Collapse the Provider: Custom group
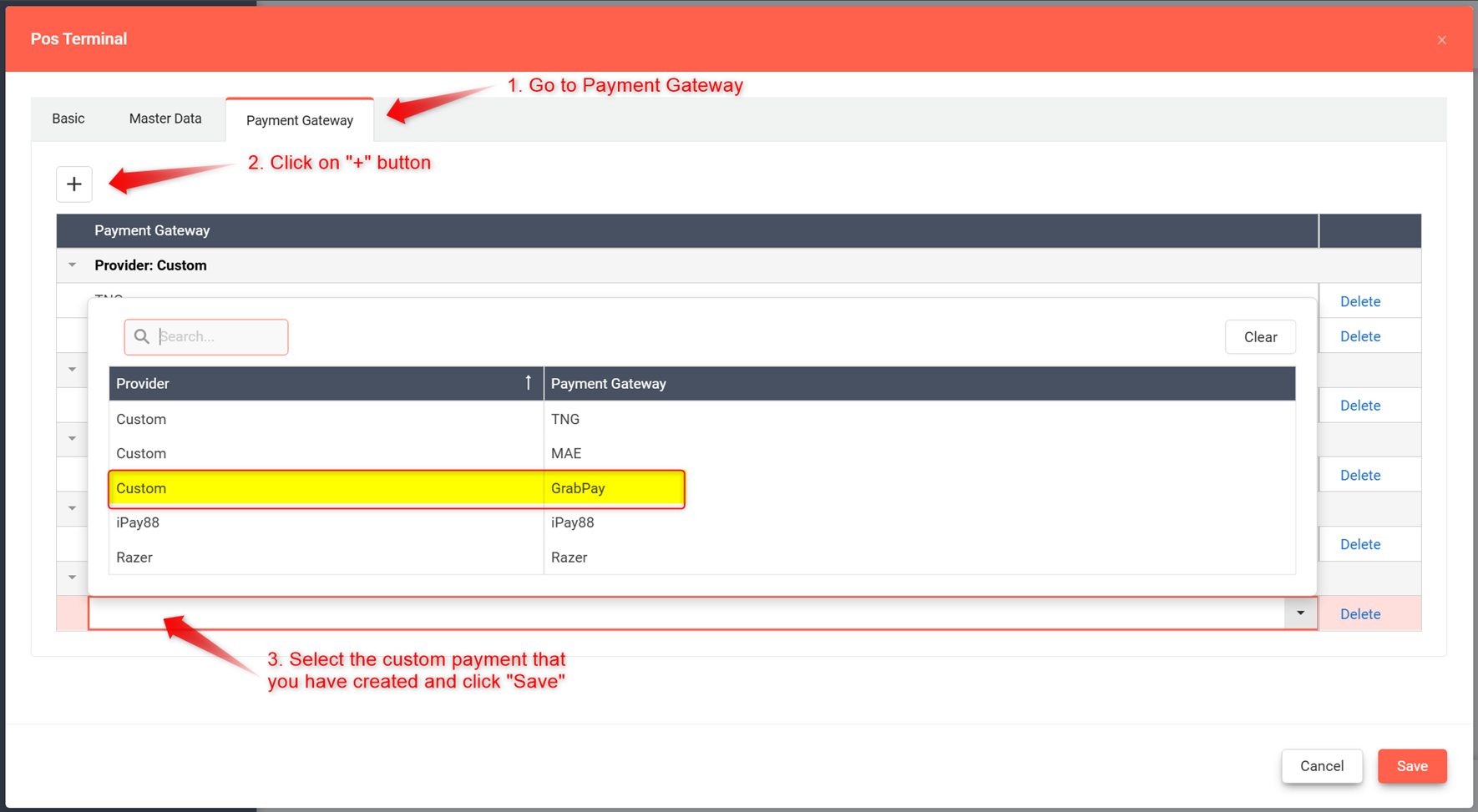The width and height of the screenshot is (1478, 812). click(x=73, y=265)
